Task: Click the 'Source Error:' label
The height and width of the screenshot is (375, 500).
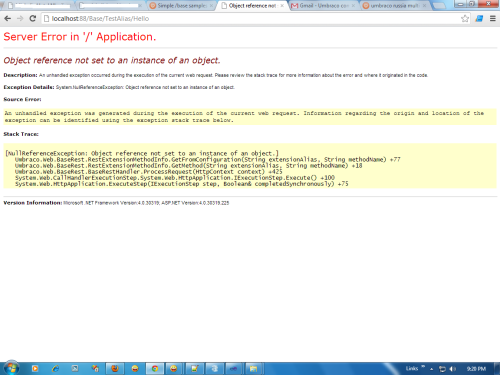Action: [x=22, y=99]
